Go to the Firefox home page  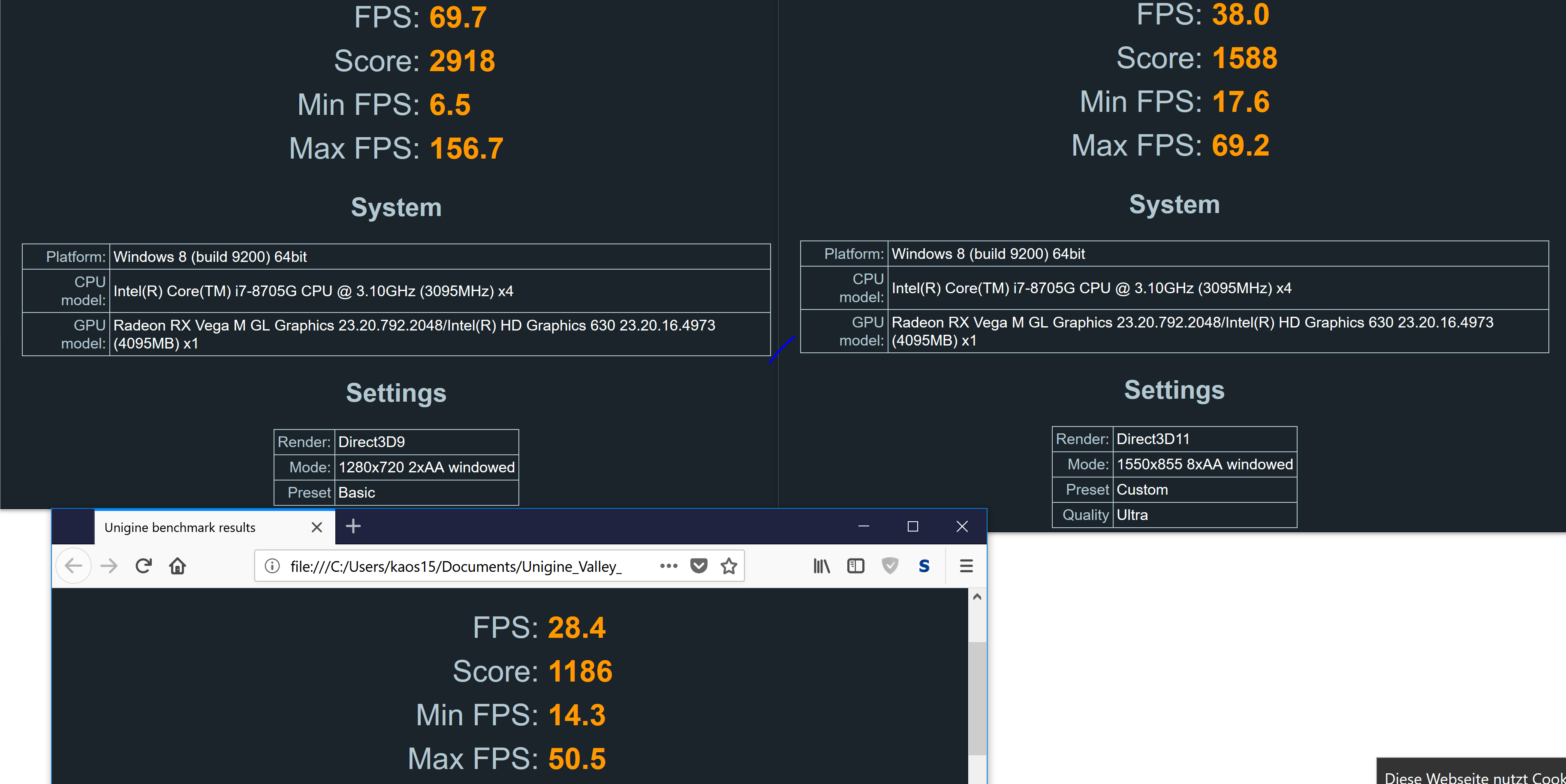click(178, 566)
